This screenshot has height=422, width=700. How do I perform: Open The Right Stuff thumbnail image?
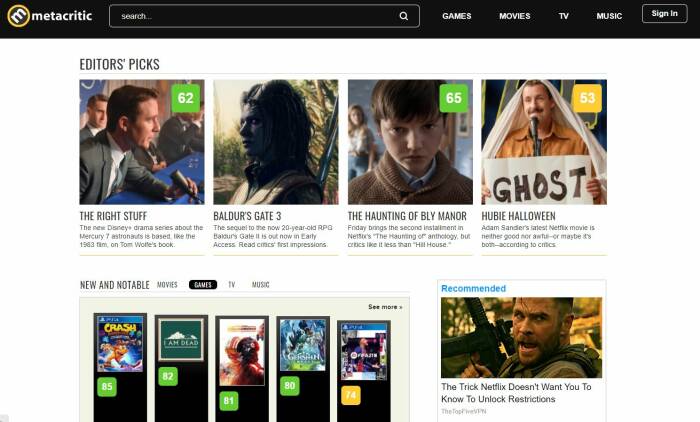tap(142, 142)
